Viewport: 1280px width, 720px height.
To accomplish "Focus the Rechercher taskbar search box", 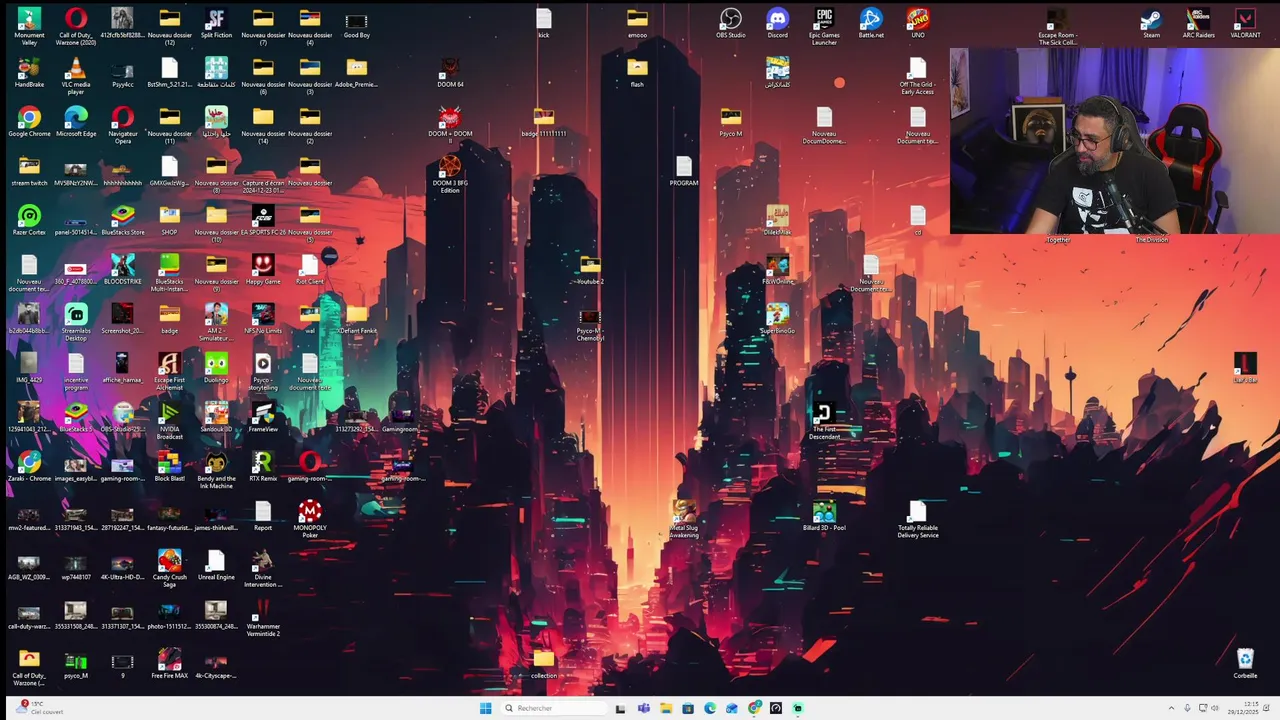I will (x=554, y=708).
